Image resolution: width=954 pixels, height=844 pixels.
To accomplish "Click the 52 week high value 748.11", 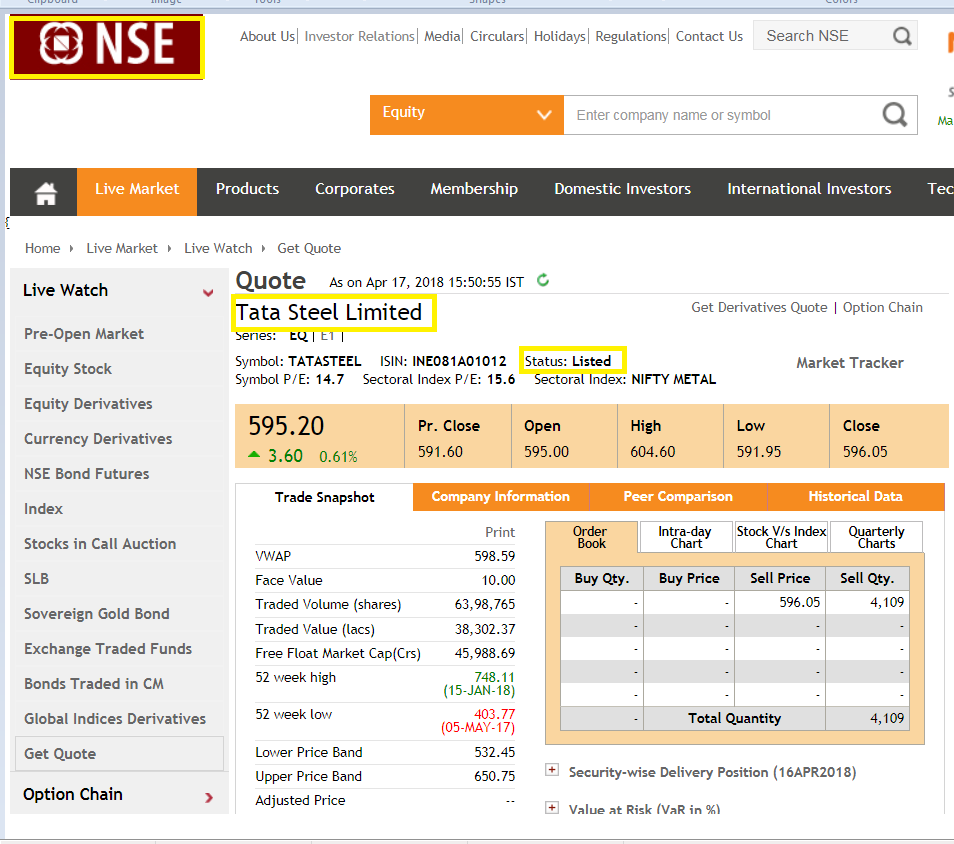I will [x=494, y=677].
